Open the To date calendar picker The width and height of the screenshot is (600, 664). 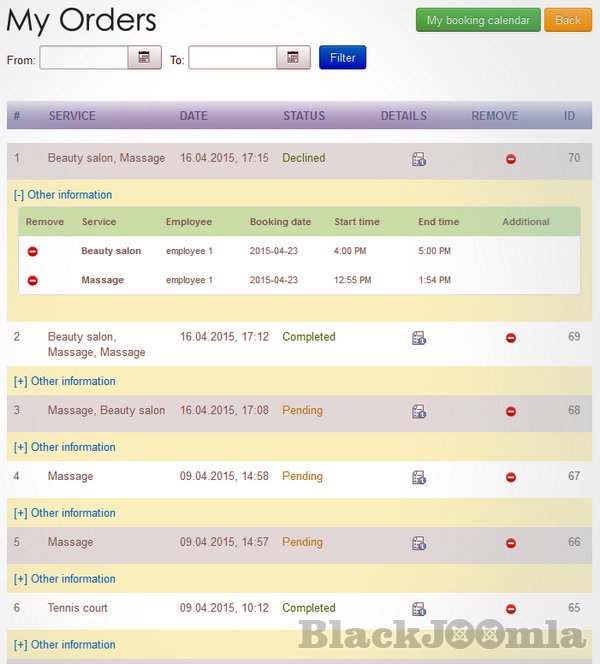coord(293,58)
